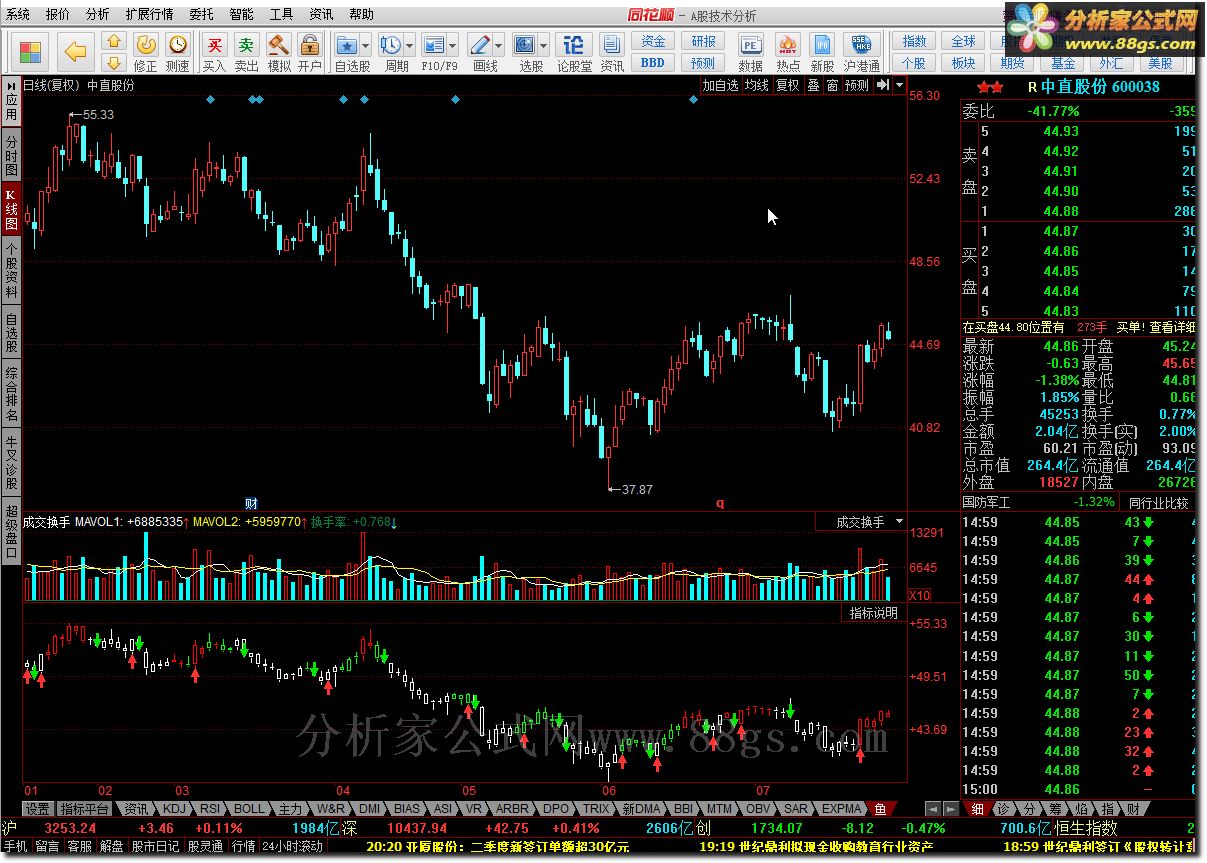Click the 财 marker below the chart
Screen dimensions: 1207x863
click(251, 502)
